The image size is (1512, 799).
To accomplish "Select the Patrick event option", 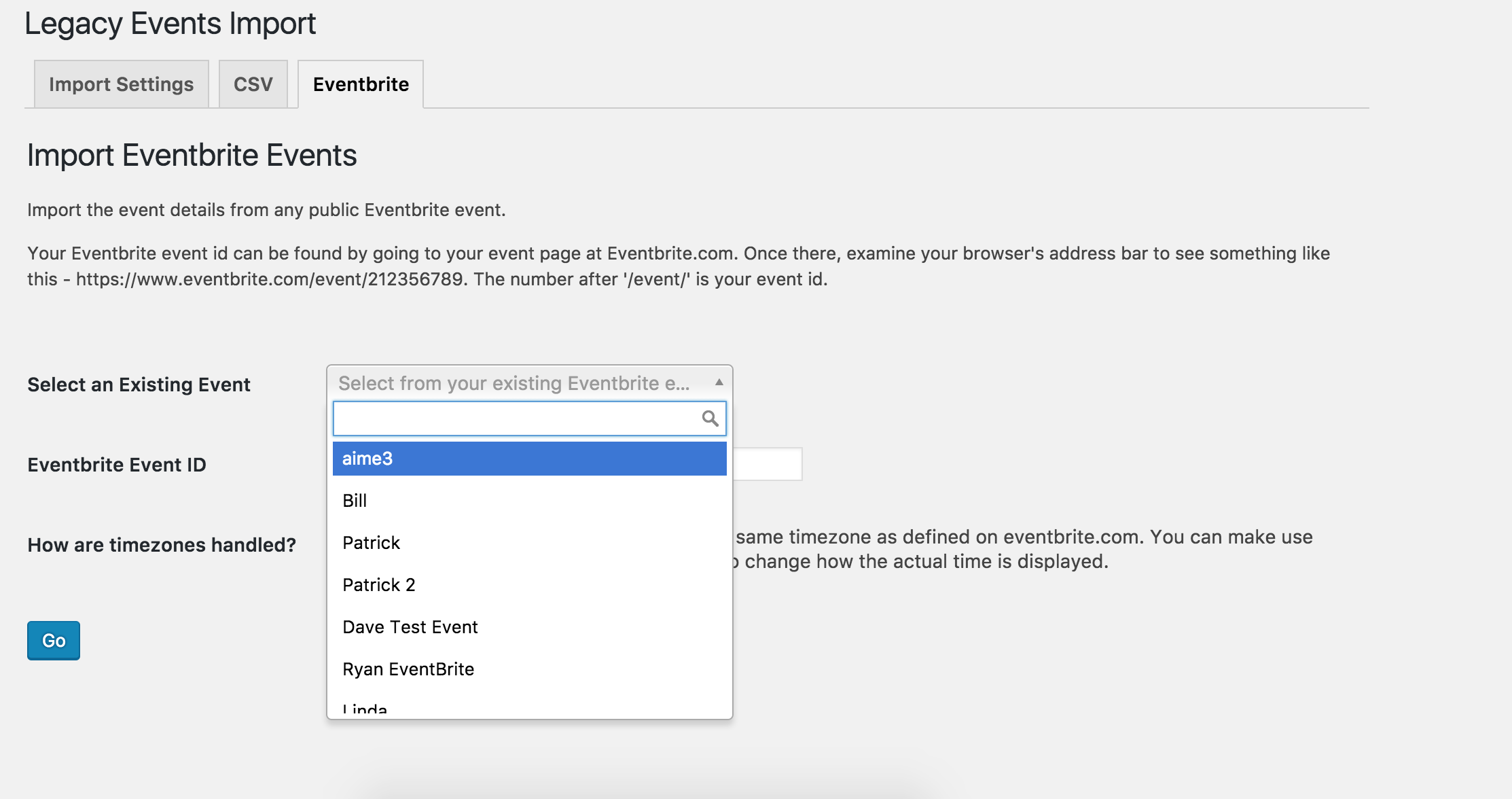I will pyautogui.click(x=371, y=543).
